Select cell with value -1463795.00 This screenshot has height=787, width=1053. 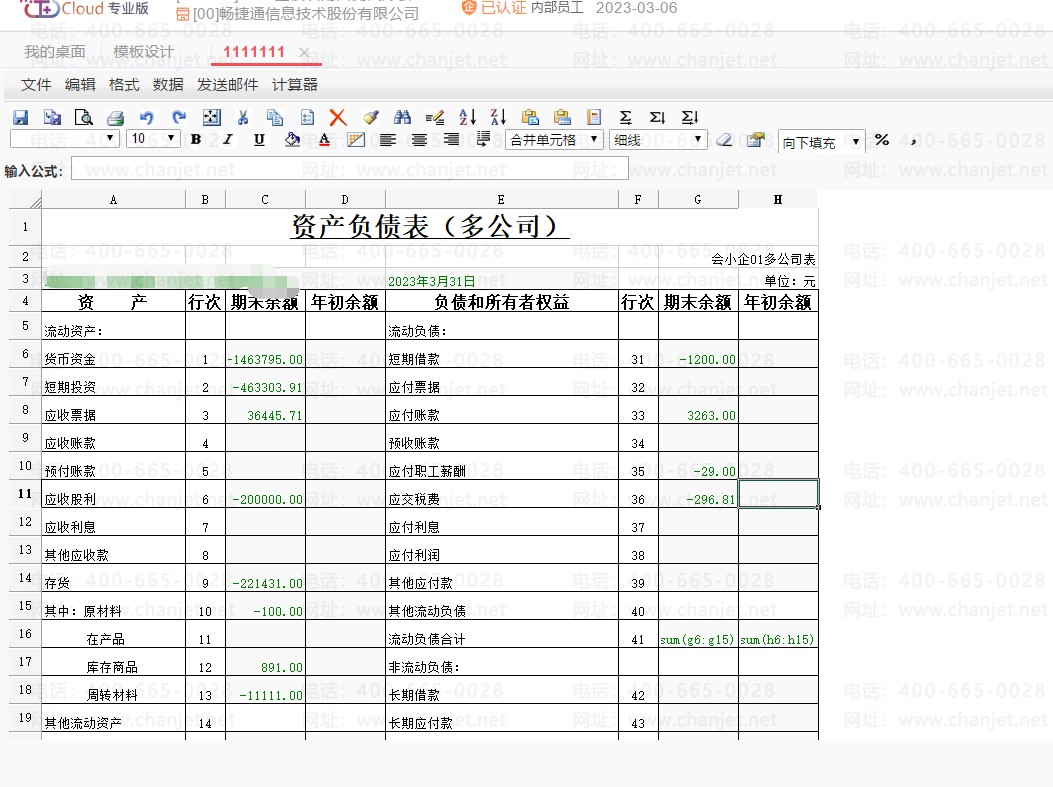265,354
